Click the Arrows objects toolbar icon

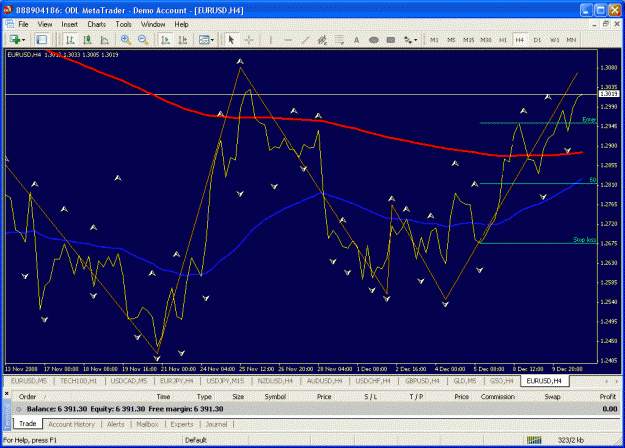click(x=408, y=40)
